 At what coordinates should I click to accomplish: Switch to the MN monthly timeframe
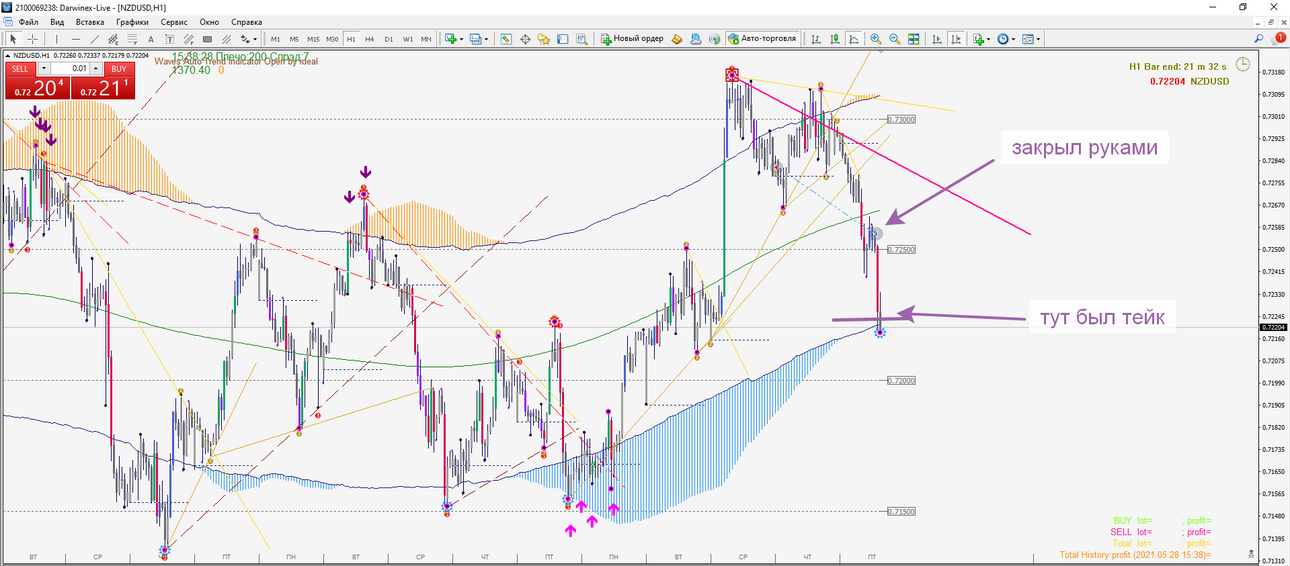tap(426, 39)
